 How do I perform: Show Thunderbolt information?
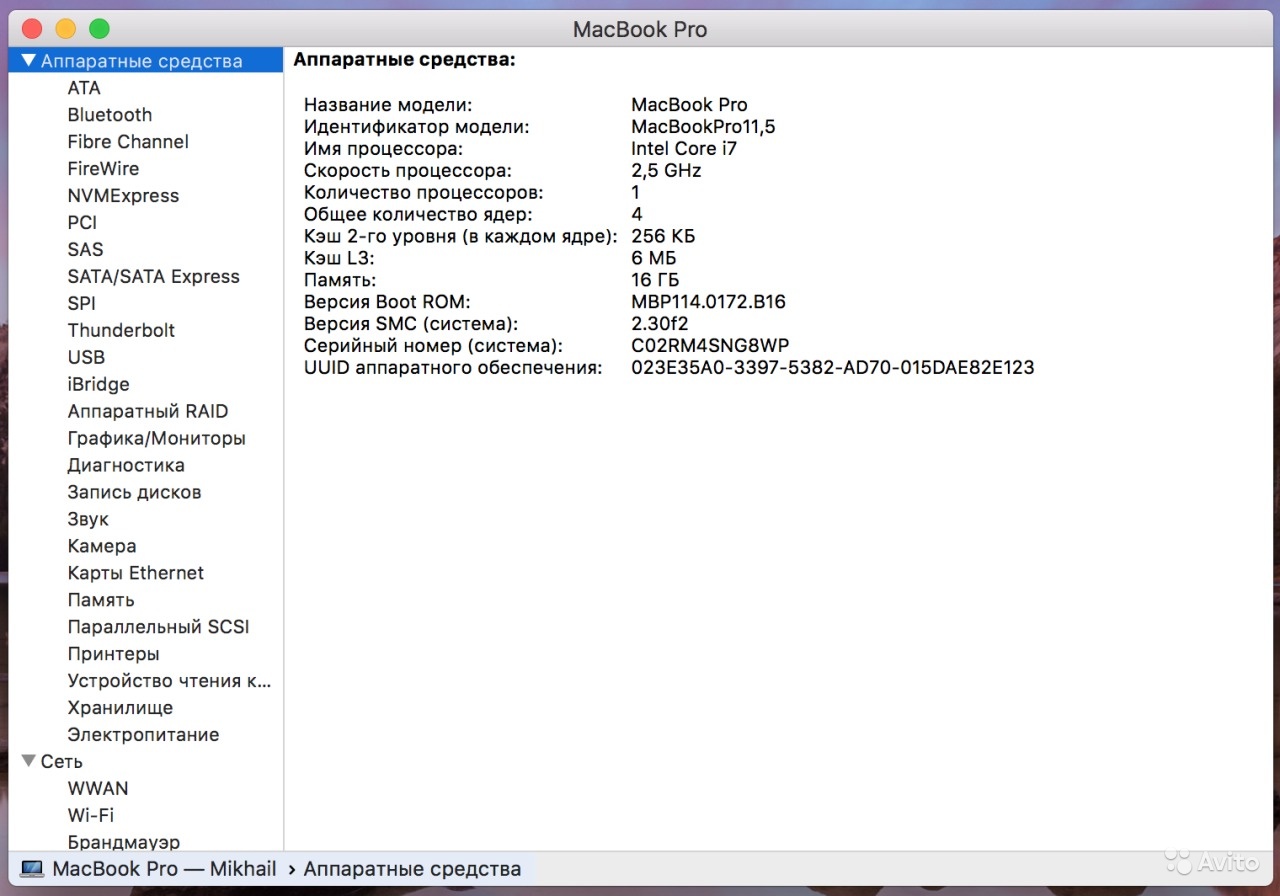pos(121,331)
